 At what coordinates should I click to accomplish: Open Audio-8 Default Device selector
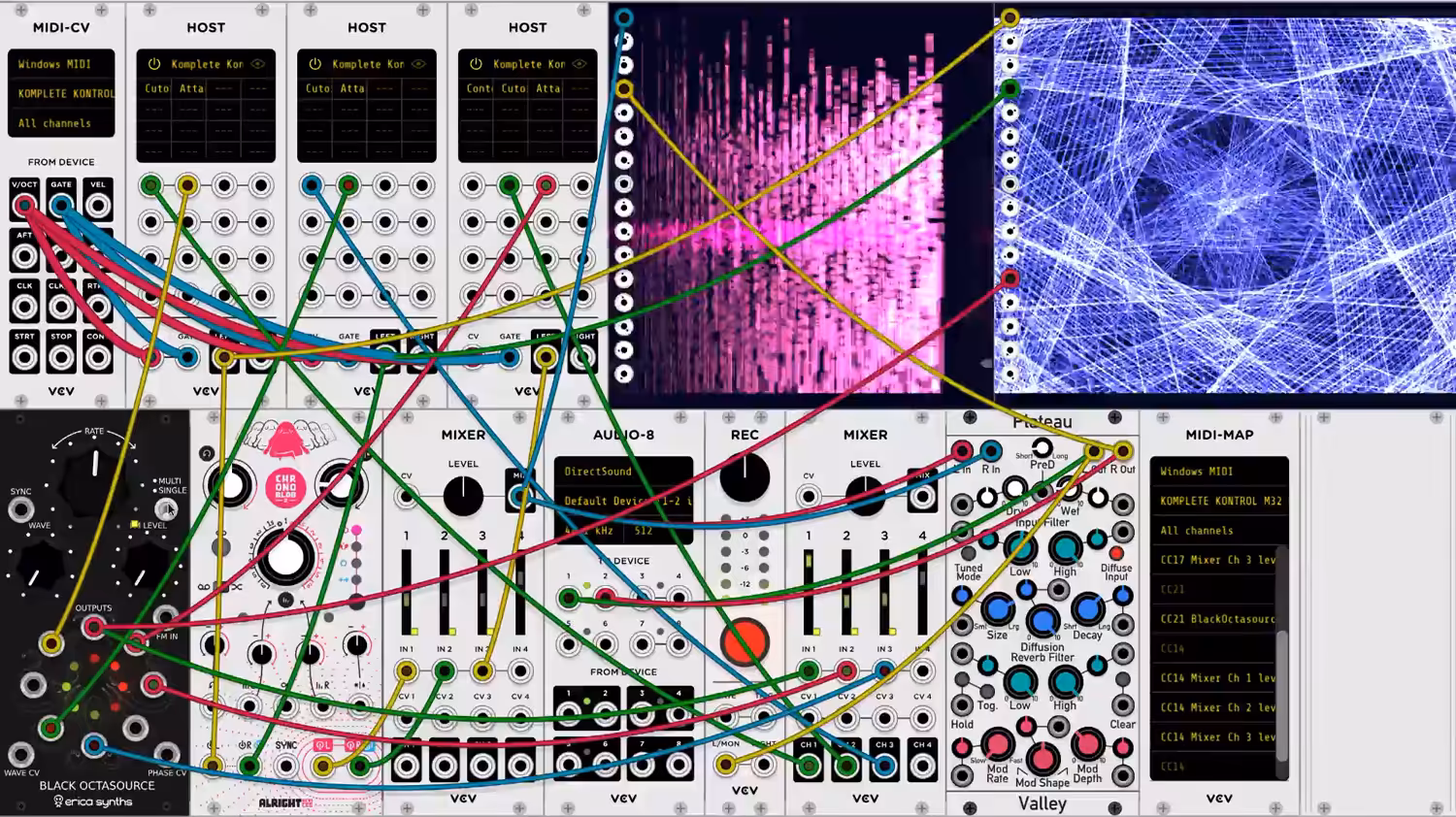click(623, 501)
